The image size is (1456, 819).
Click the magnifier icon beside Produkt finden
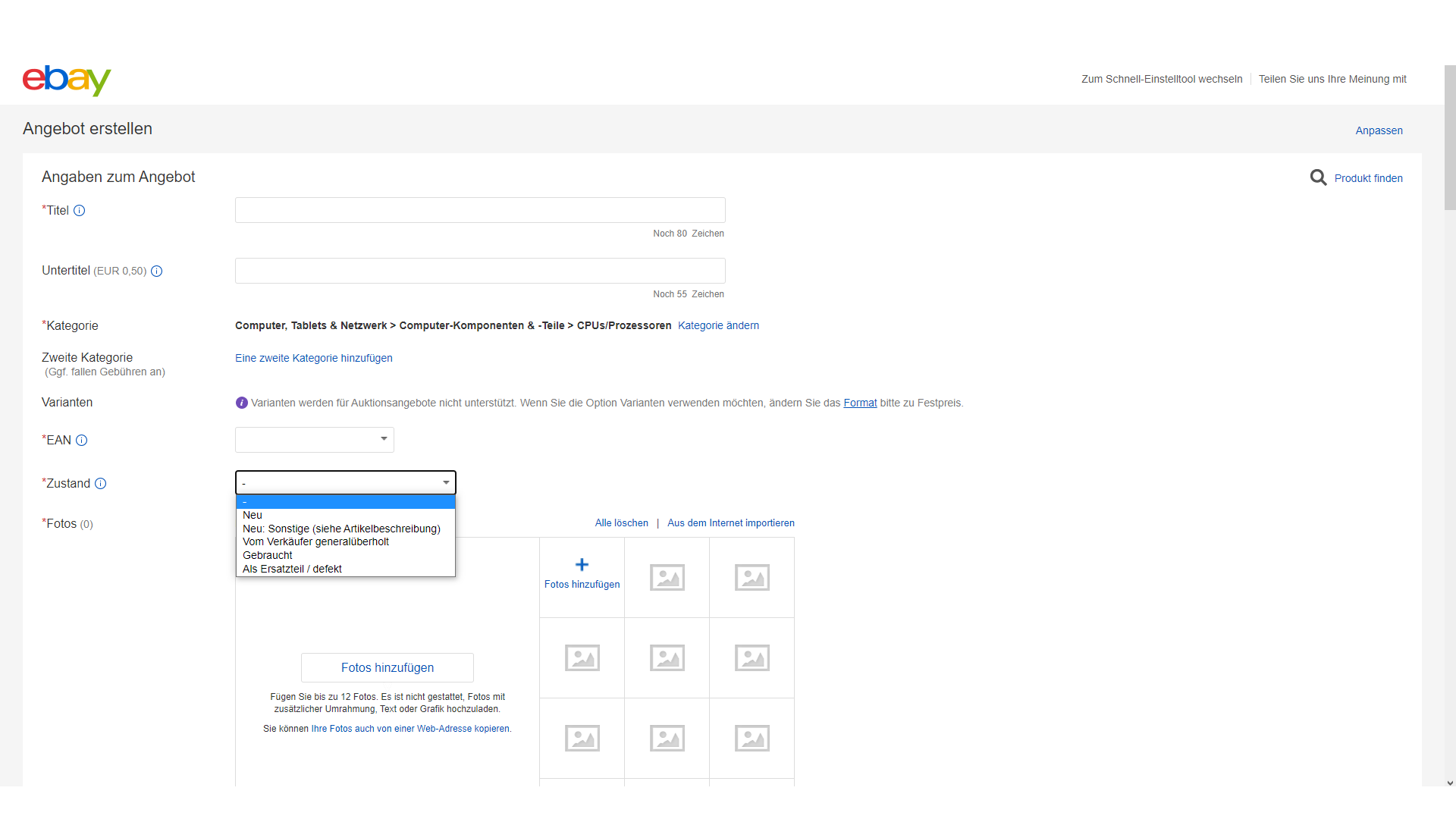[x=1318, y=178]
